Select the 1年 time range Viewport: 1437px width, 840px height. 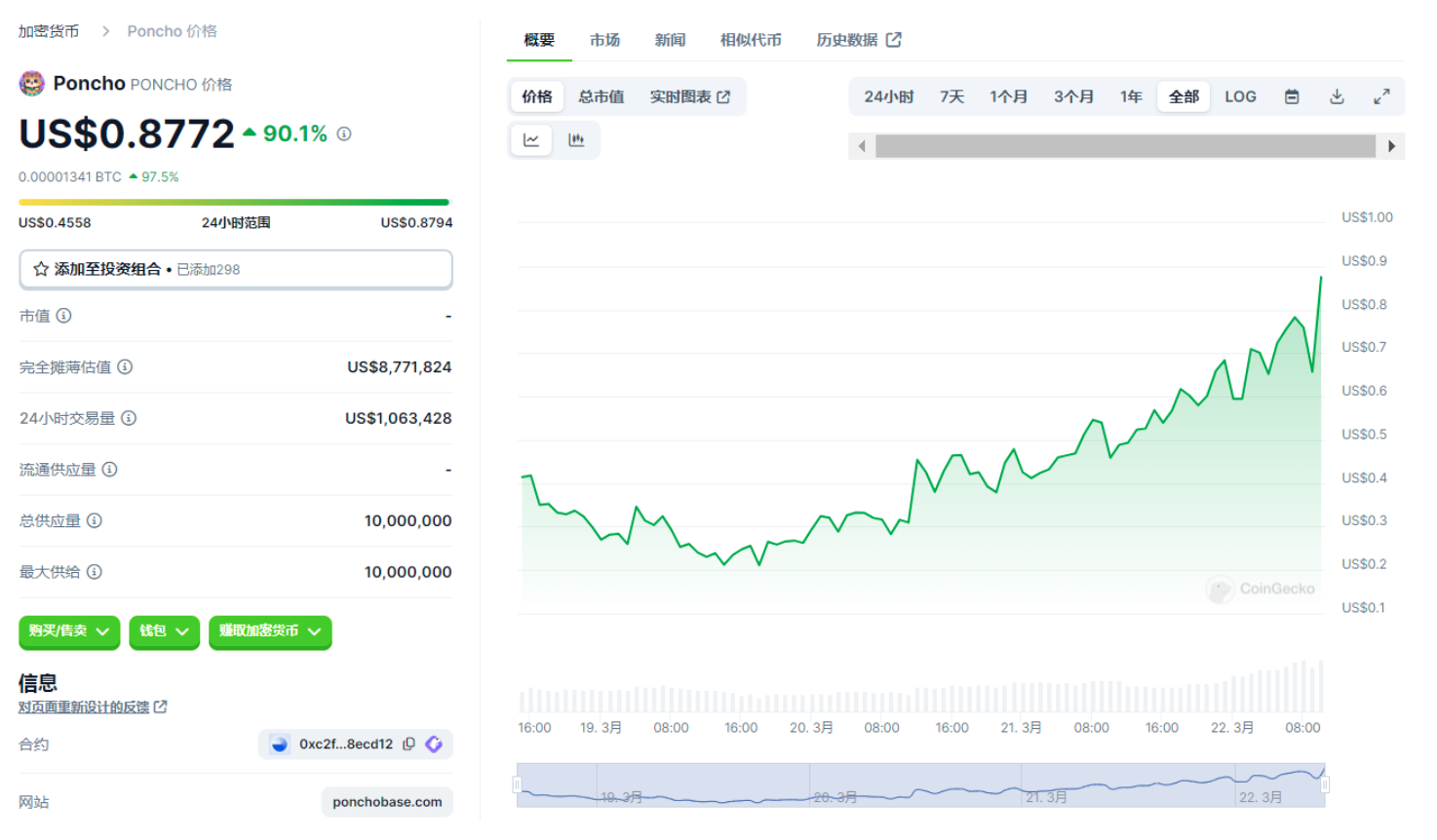click(x=1131, y=96)
